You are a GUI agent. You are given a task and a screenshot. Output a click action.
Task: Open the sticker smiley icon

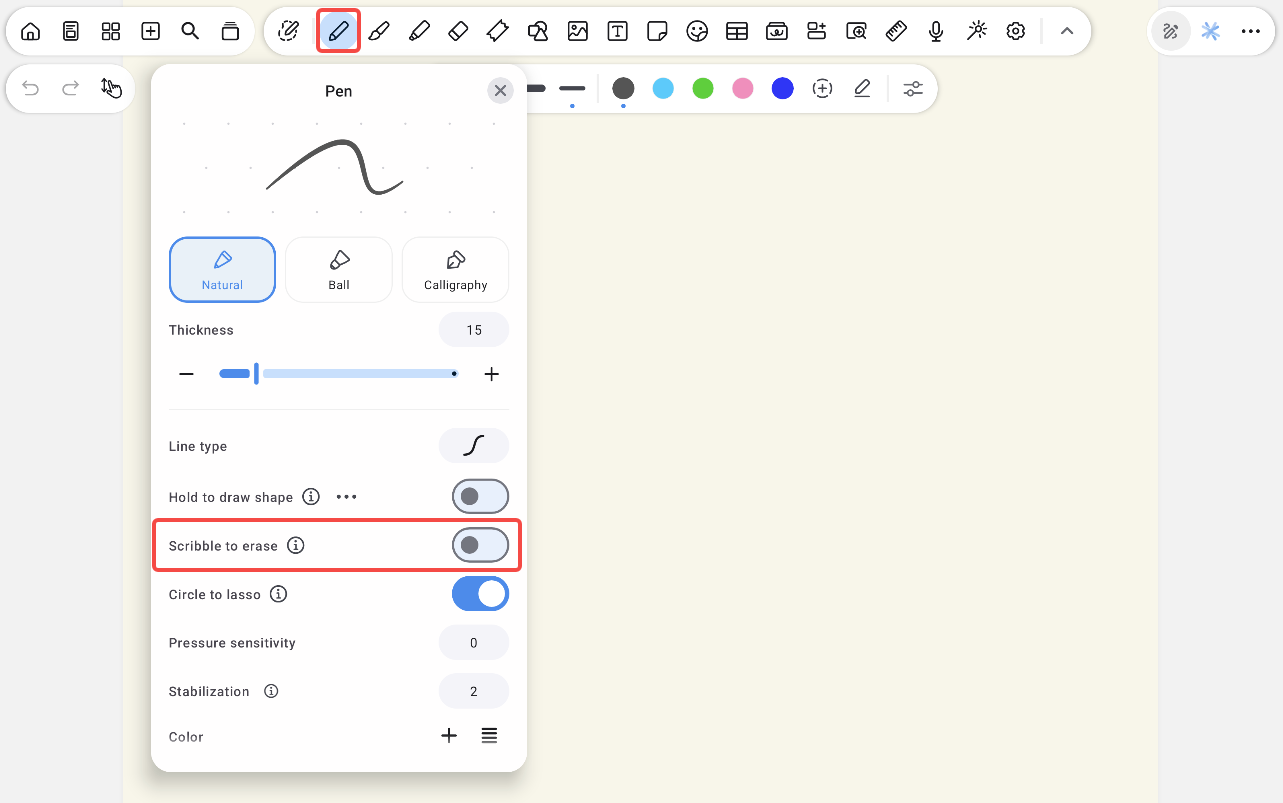(x=697, y=31)
